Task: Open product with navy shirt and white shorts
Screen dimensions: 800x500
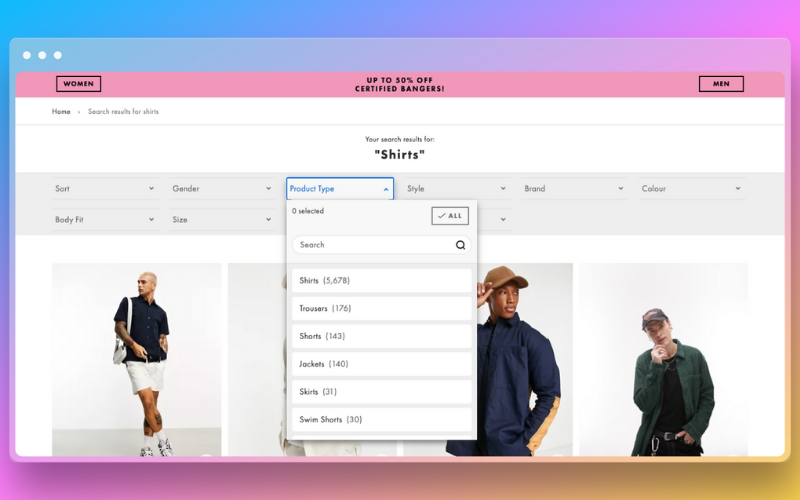Action: tap(137, 359)
